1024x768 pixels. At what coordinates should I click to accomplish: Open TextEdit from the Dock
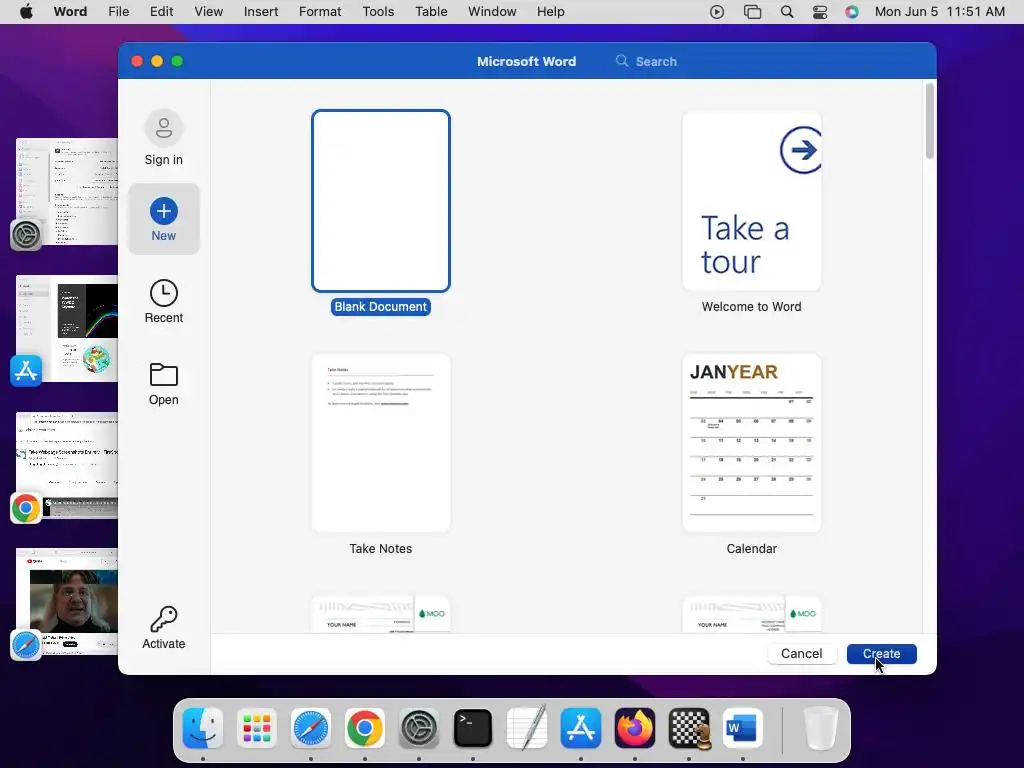[x=527, y=728]
